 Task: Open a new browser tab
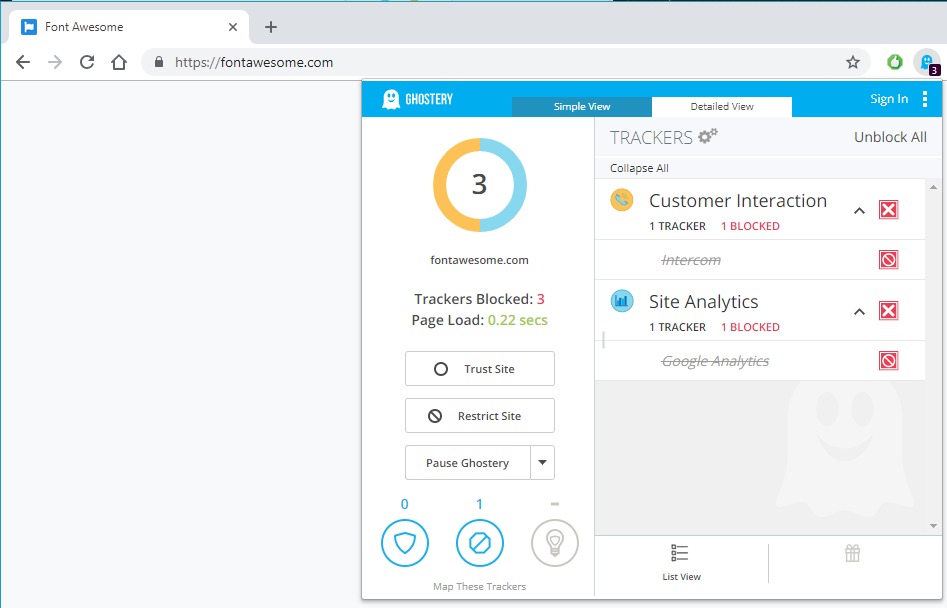(271, 27)
